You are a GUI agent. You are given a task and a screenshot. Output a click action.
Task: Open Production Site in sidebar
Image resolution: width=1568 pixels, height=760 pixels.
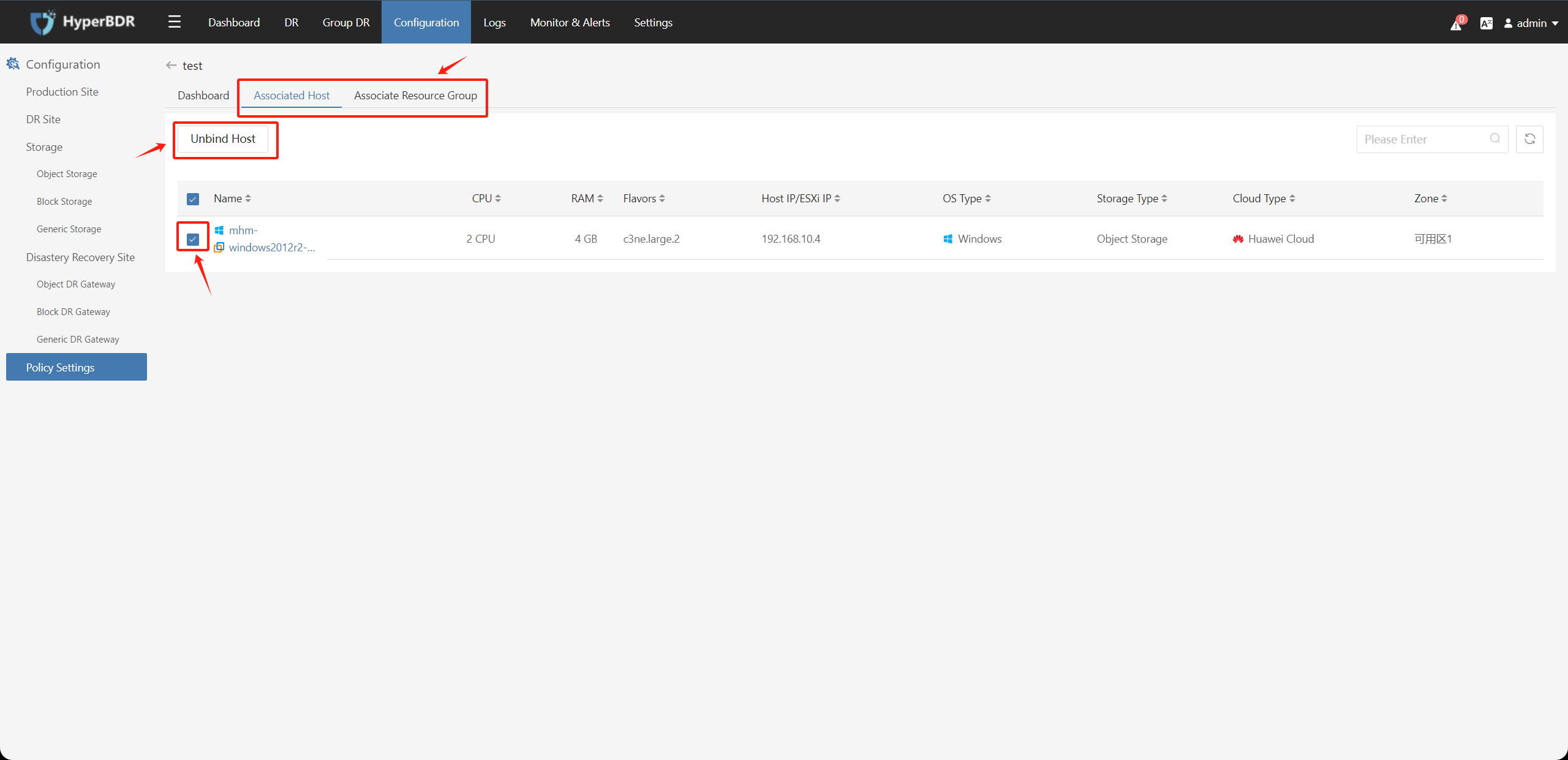pyautogui.click(x=62, y=91)
